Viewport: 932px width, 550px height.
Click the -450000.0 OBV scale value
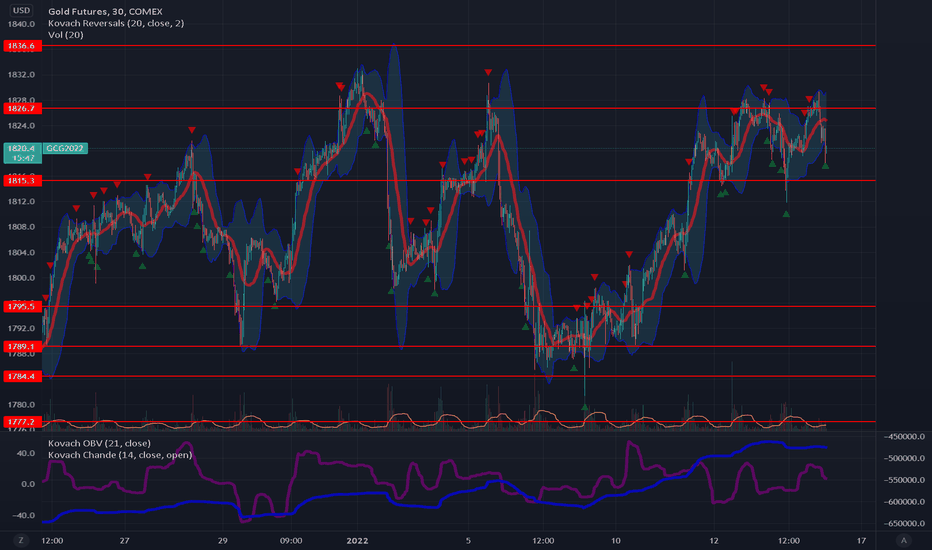[x=905, y=436]
